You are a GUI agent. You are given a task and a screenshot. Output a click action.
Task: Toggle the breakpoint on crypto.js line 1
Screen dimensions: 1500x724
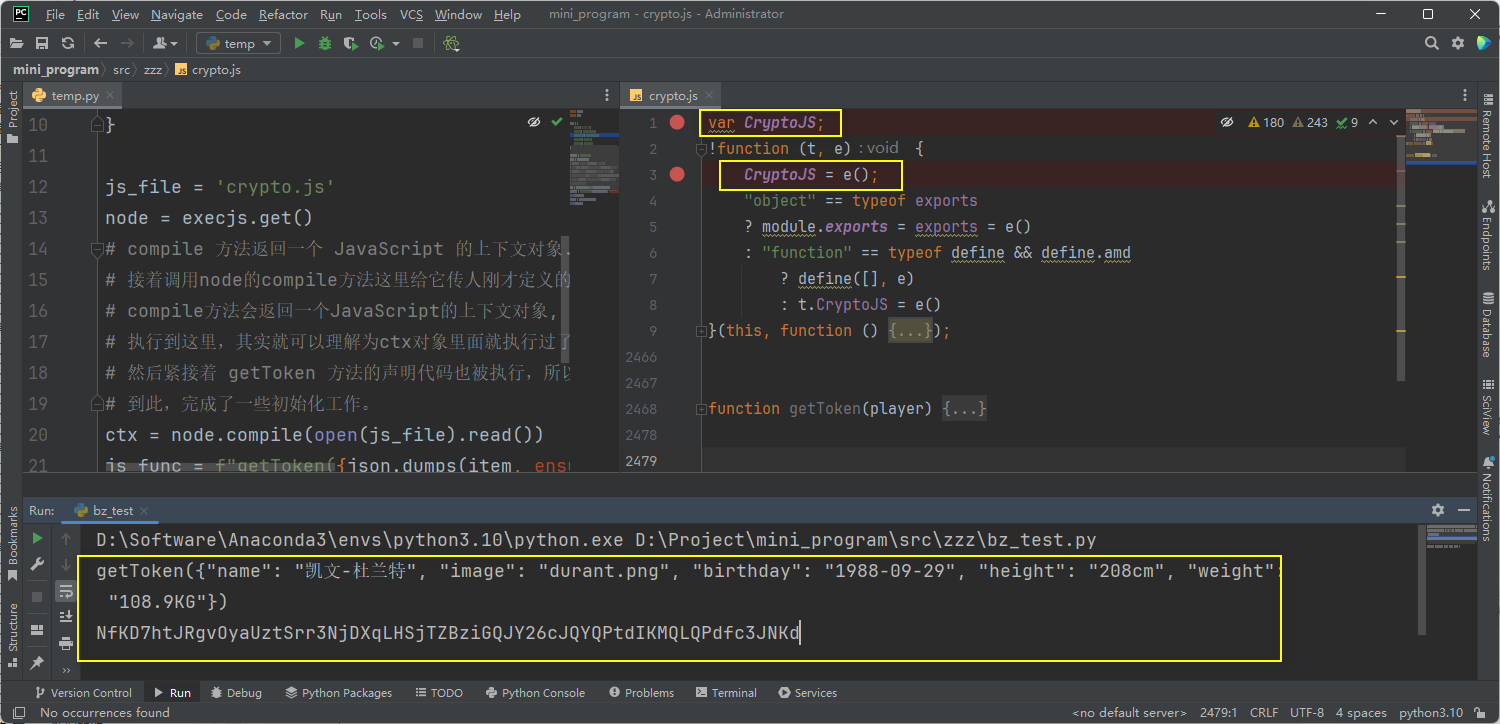677,122
